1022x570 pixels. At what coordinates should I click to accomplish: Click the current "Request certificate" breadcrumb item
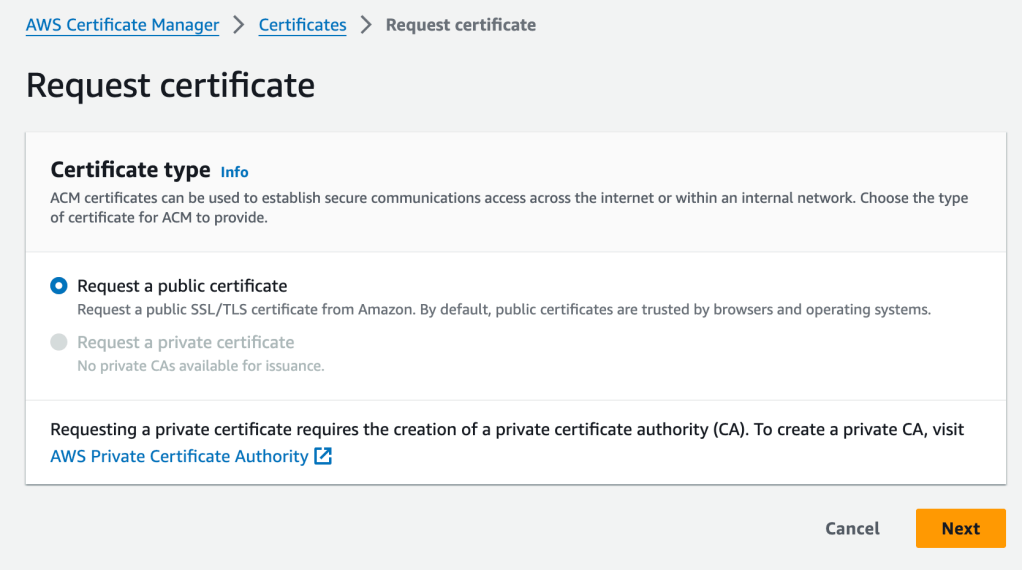coord(460,25)
